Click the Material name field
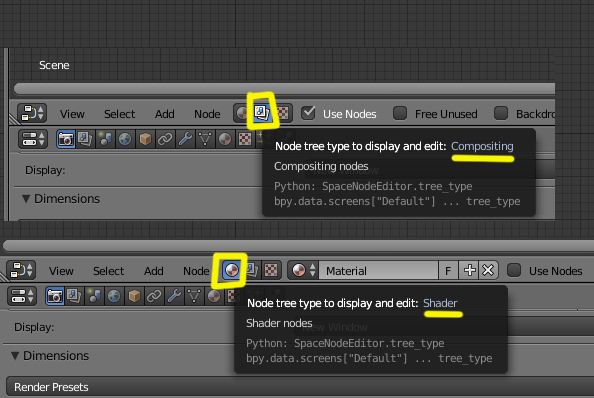 (378, 270)
